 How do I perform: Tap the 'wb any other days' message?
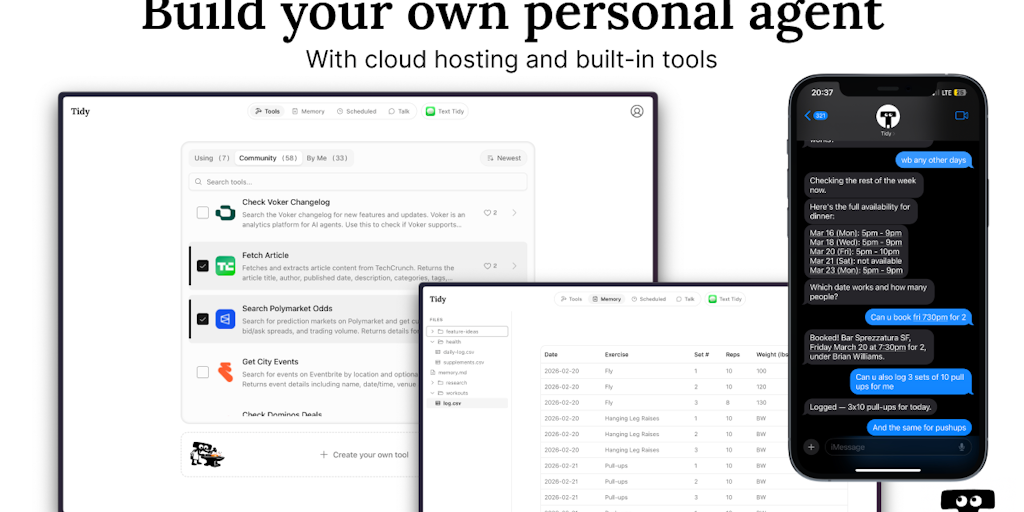coord(933,160)
